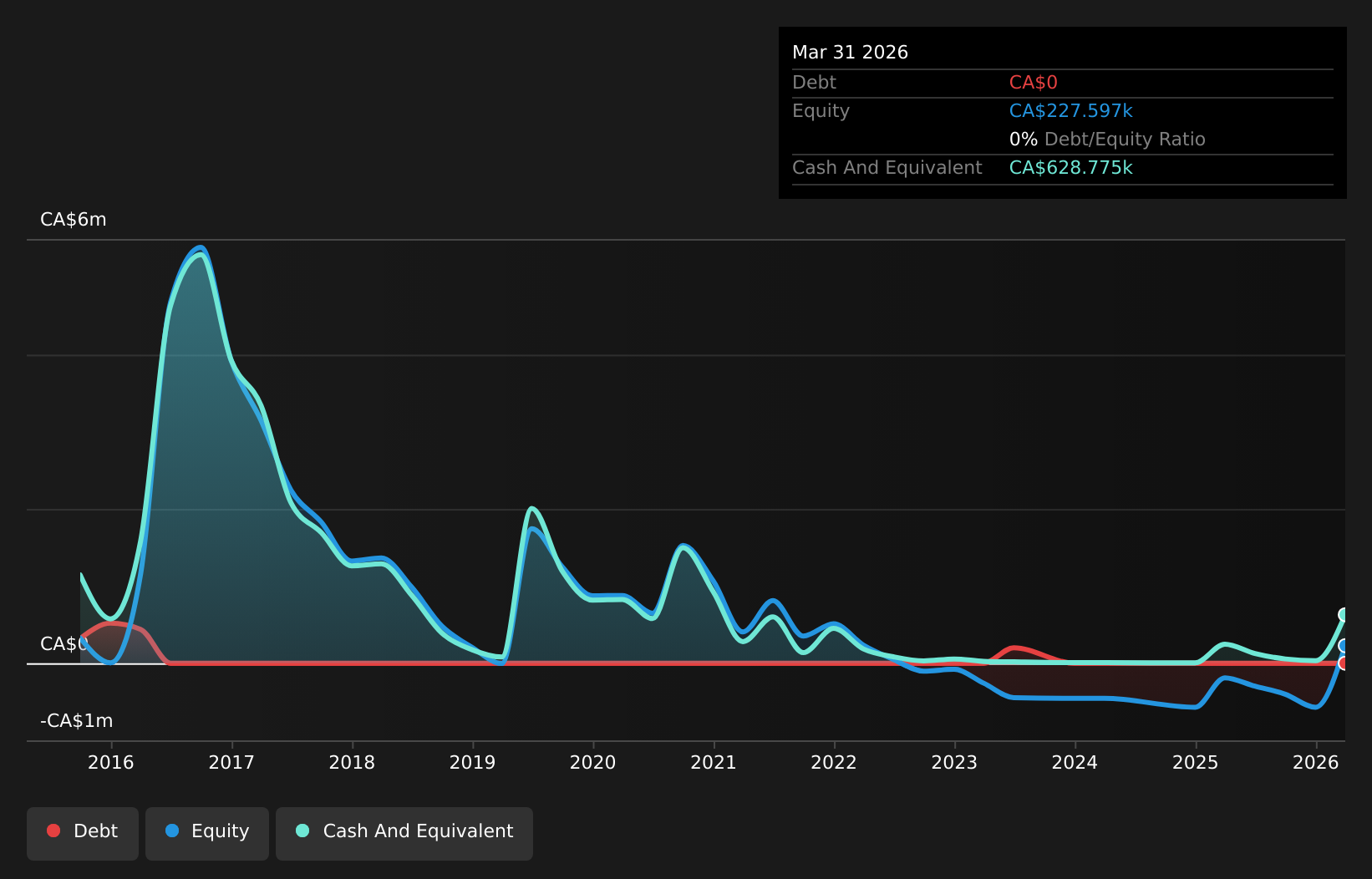Screen dimensions: 1372x879
Task: Click the 2023 x-axis label
Action: (x=954, y=762)
